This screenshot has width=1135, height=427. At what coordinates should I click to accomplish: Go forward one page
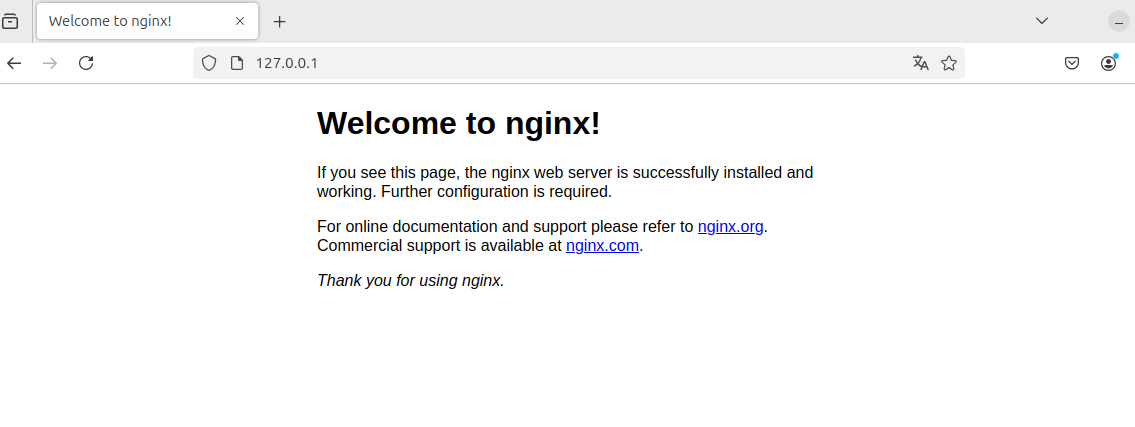point(50,63)
